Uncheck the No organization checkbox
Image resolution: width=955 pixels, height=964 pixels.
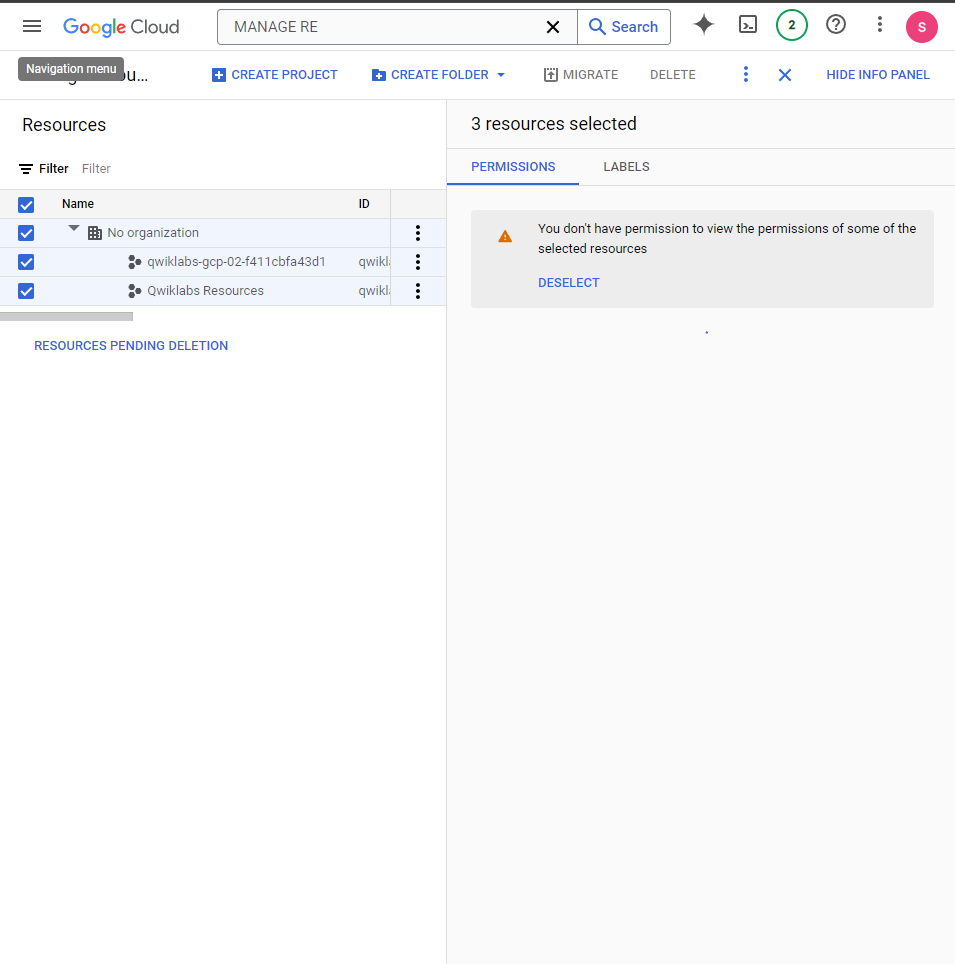(26, 233)
